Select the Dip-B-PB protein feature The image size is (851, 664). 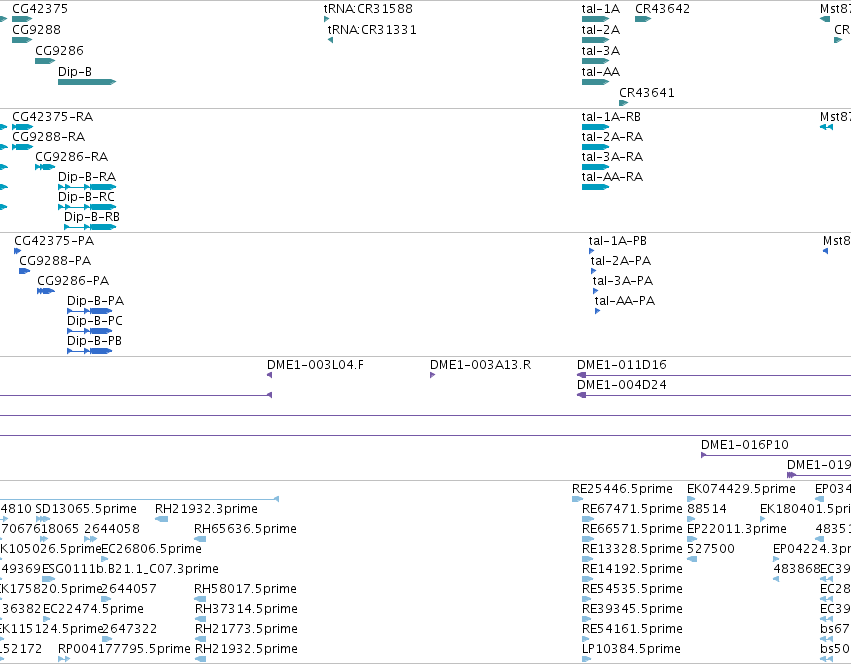click(90, 351)
